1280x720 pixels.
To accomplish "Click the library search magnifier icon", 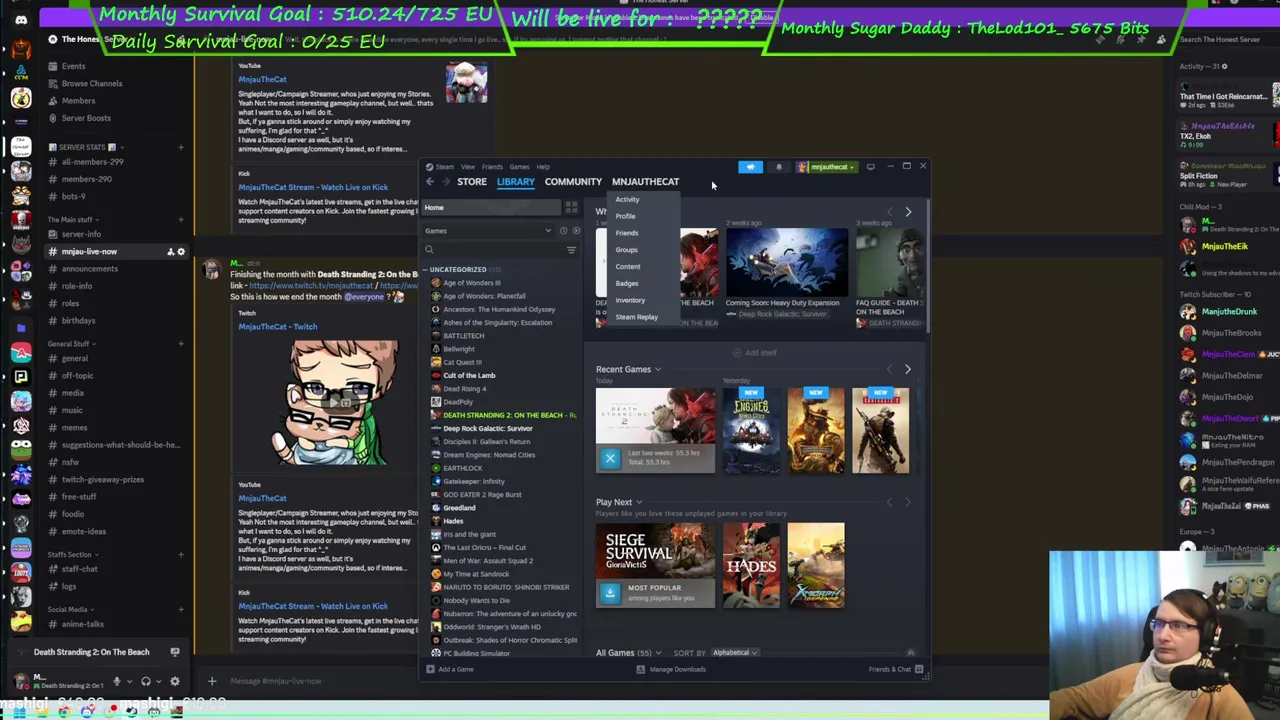I will [x=429, y=250].
